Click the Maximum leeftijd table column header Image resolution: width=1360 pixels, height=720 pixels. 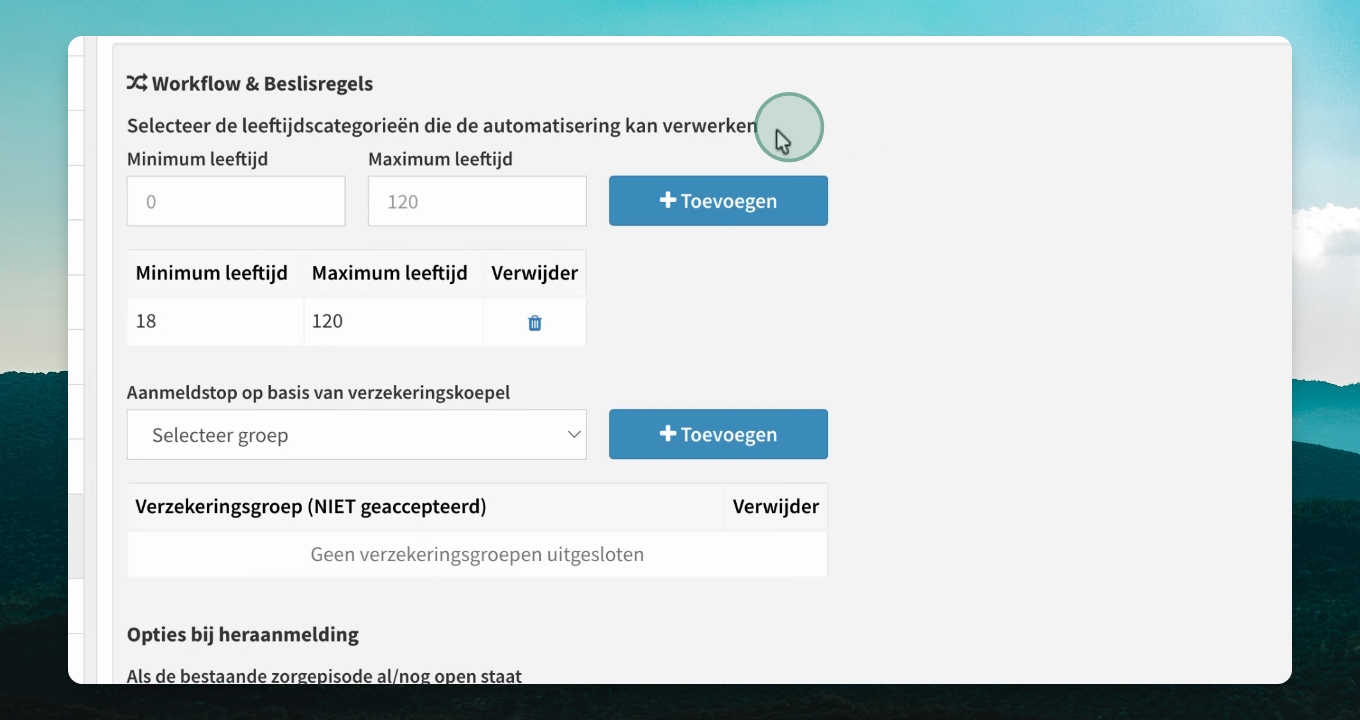tap(390, 273)
